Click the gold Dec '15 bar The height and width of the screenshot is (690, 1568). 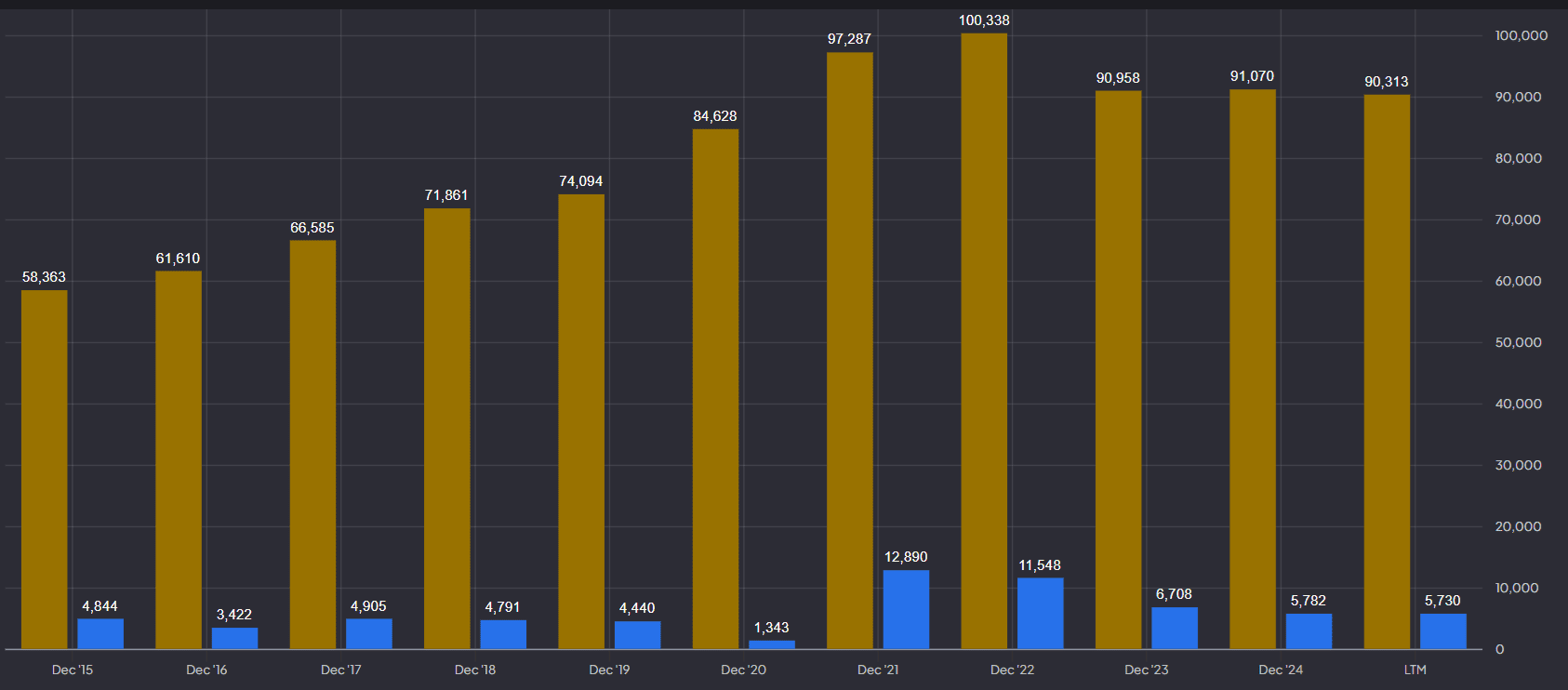point(45,469)
